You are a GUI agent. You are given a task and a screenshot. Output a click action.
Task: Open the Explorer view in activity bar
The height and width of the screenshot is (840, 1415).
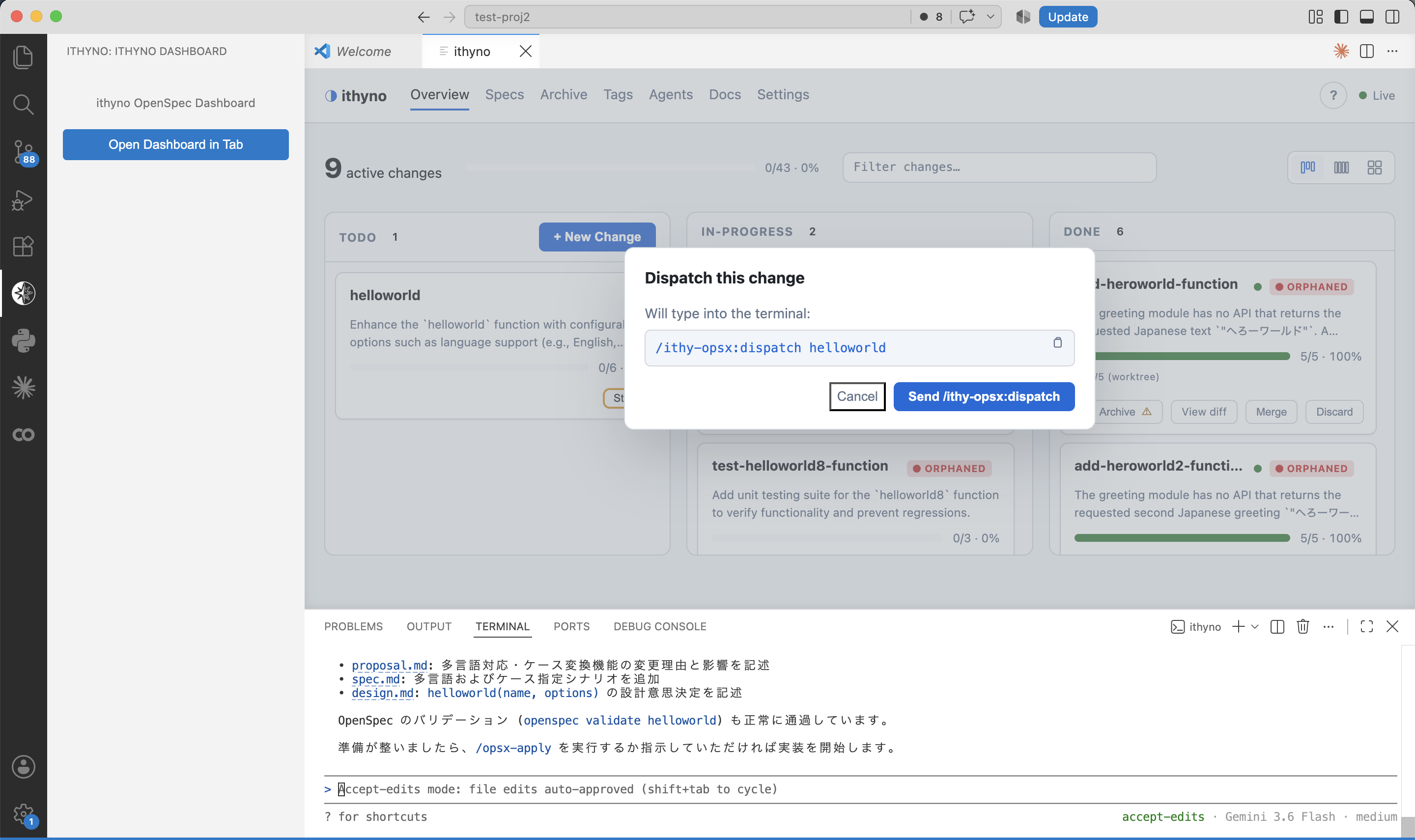coord(23,57)
